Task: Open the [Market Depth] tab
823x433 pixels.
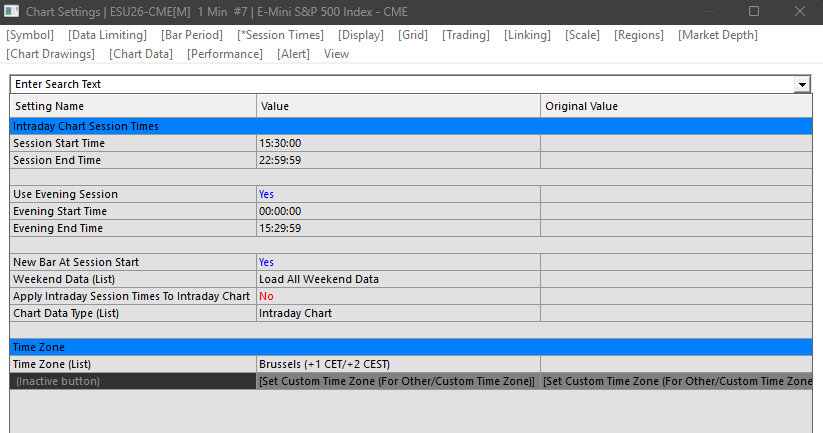Action: (x=718, y=35)
